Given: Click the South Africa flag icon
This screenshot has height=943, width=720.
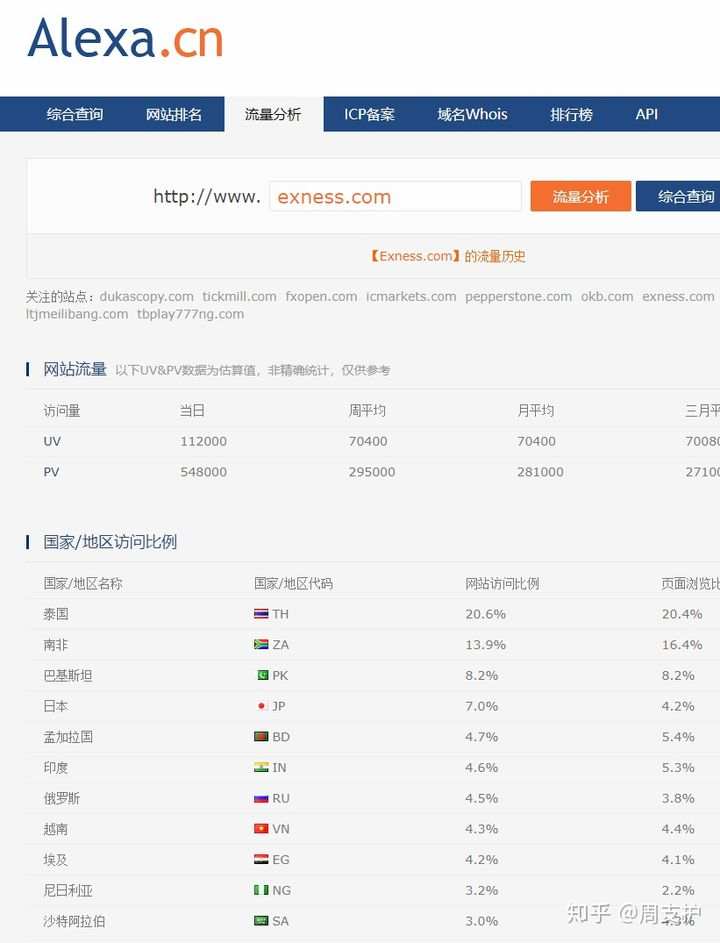Looking at the screenshot, I should pyautogui.click(x=261, y=645).
